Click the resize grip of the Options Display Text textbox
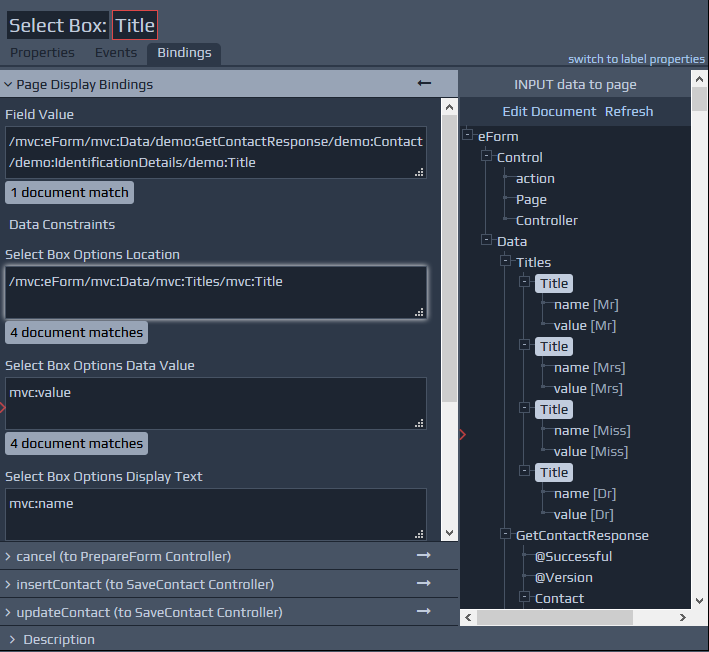 tap(420, 534)
